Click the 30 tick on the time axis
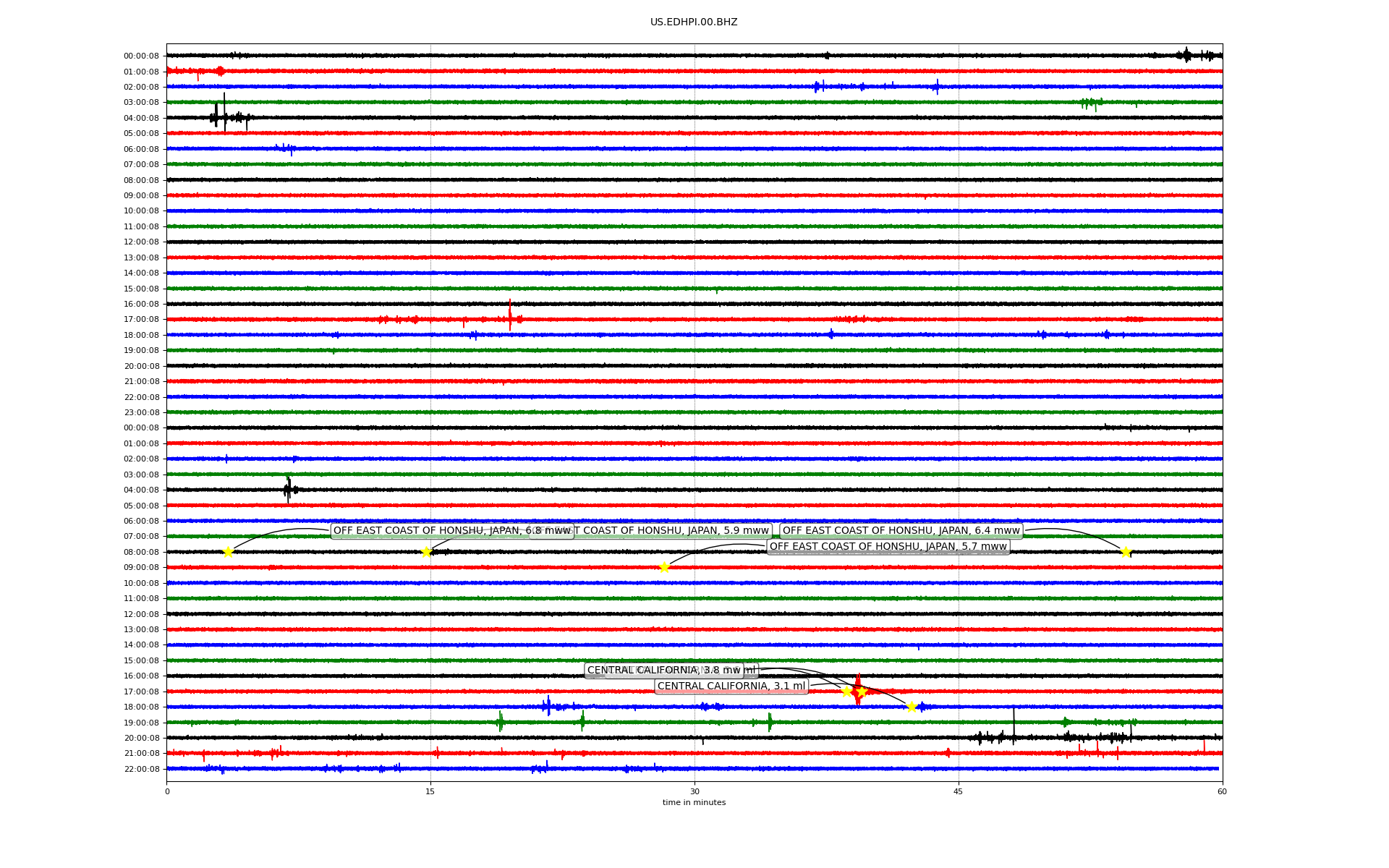1389x868 pixels. 694,791
